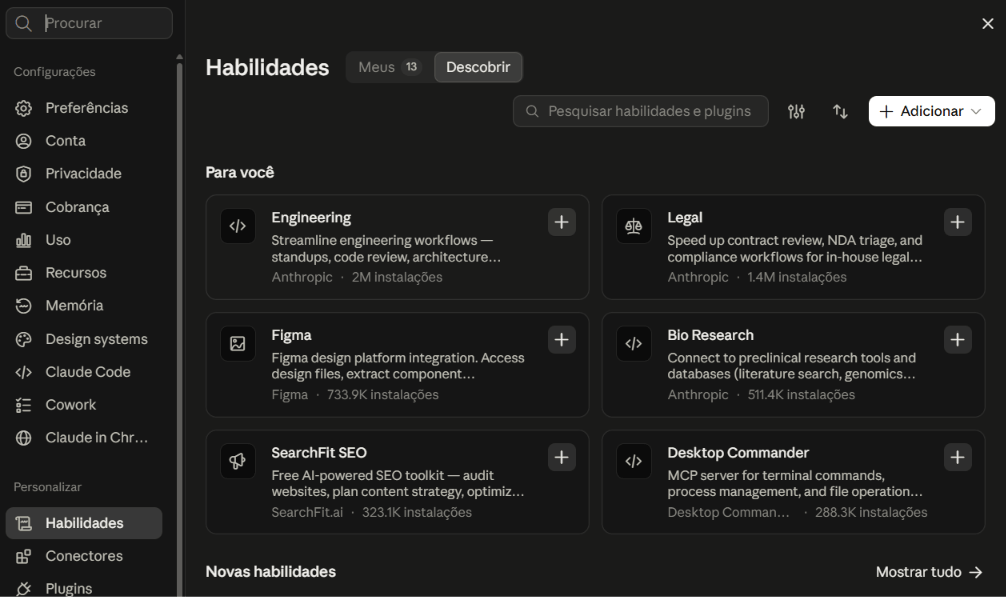Open the filter sliders icon
This screenshot has width=1006, height=597.
[796, 112]
